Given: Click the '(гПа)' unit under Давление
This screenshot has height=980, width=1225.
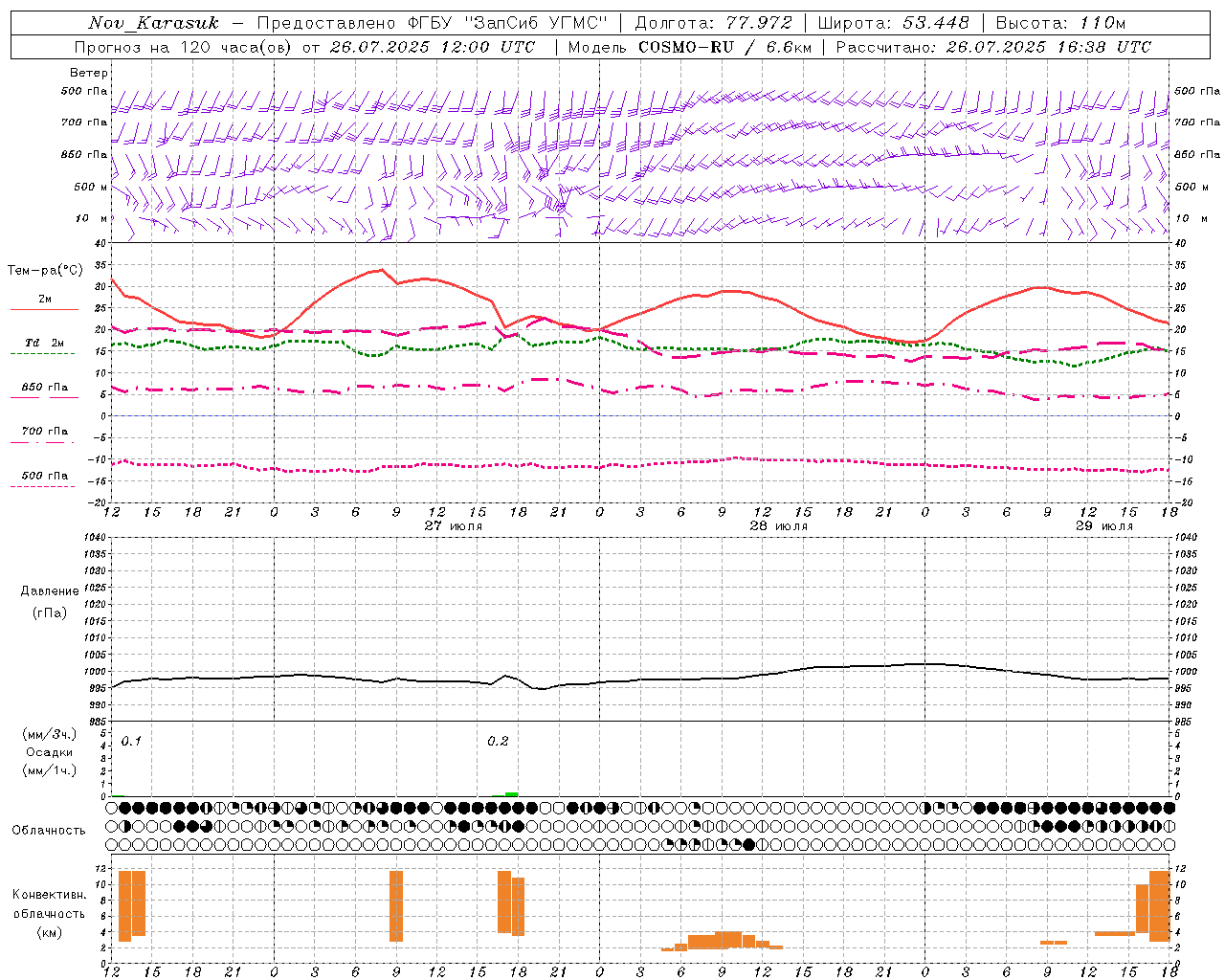Looking at the screenshot, I should click(50, 613).
